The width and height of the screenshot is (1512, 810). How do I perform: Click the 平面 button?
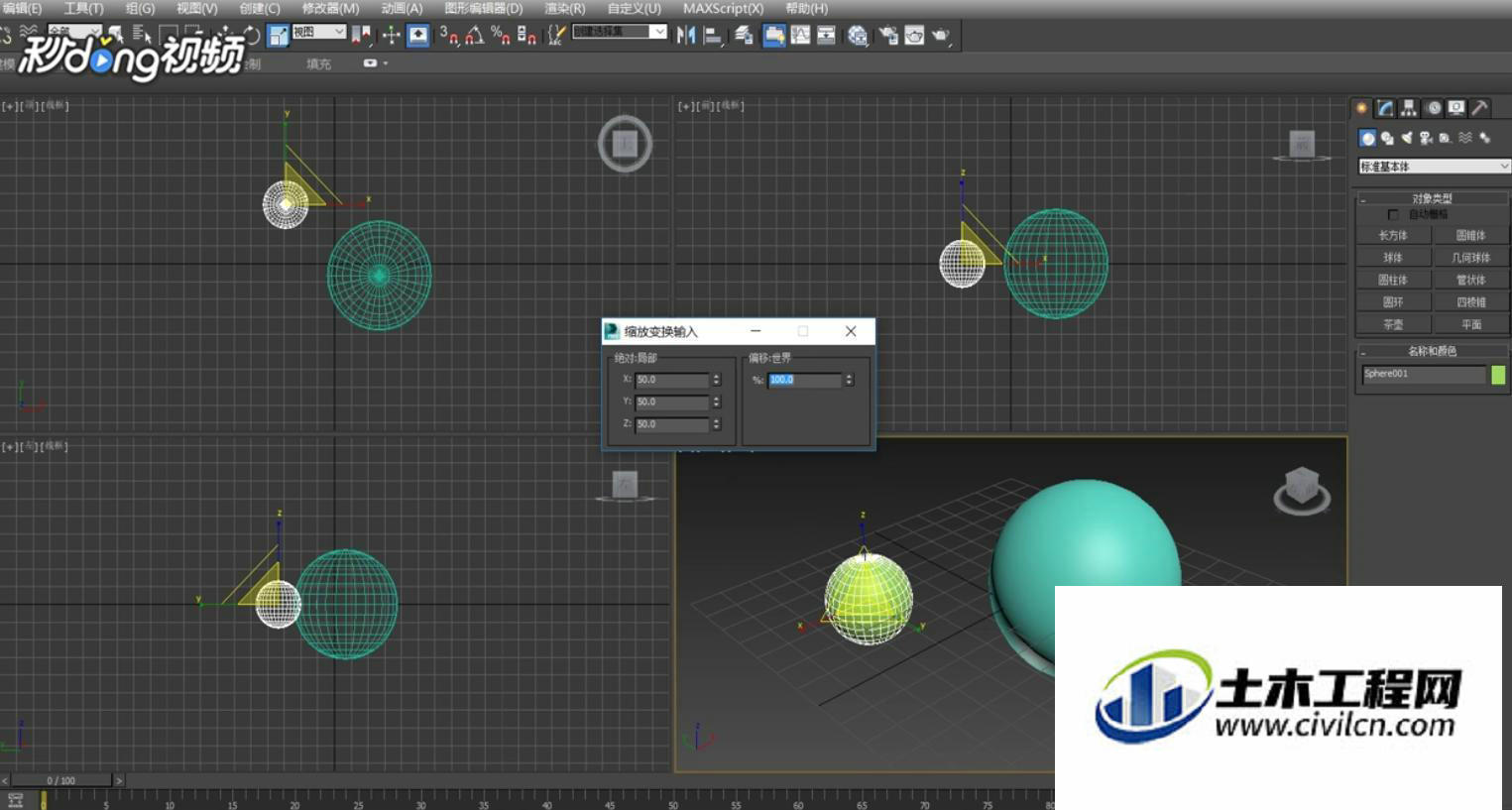point(1470,324)
